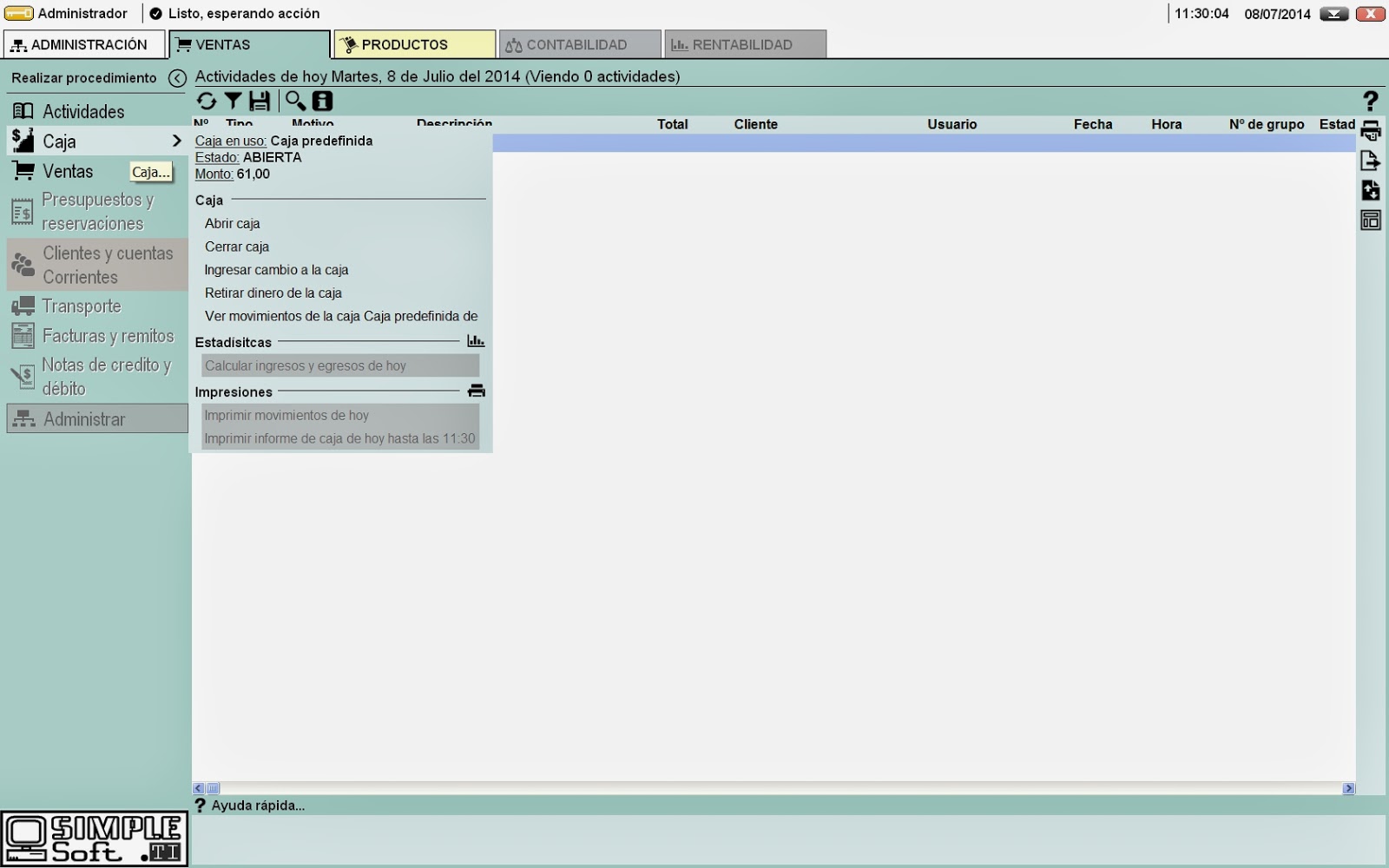Print using the printer icon on the right
Screen dimensions: 1389x868
[1370, 130]
